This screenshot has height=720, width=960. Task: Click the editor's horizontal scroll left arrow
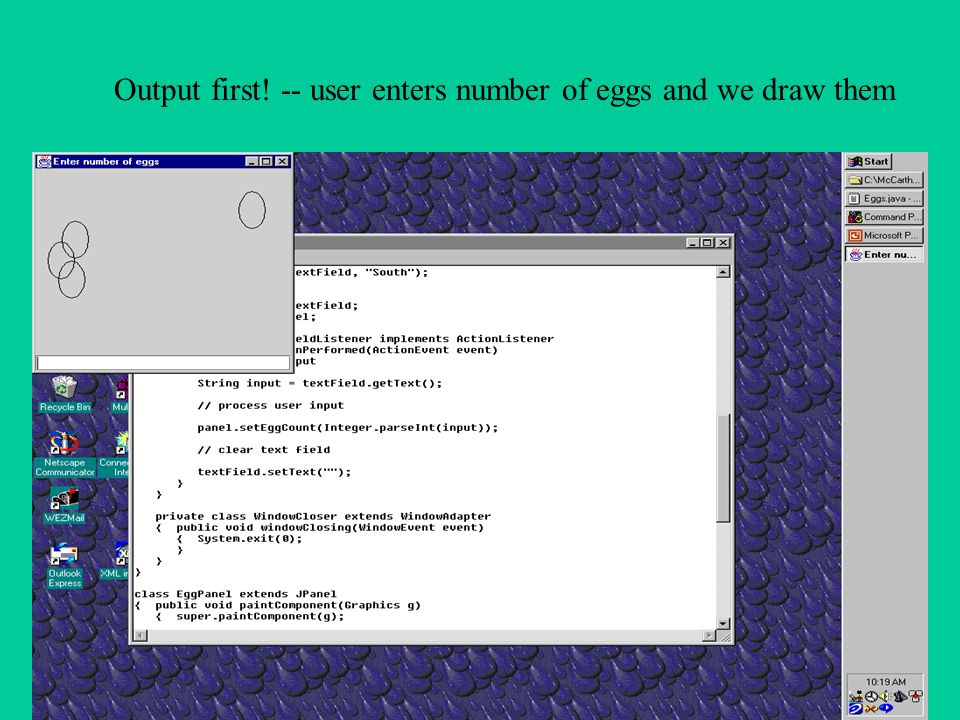[x=140, y=636]
